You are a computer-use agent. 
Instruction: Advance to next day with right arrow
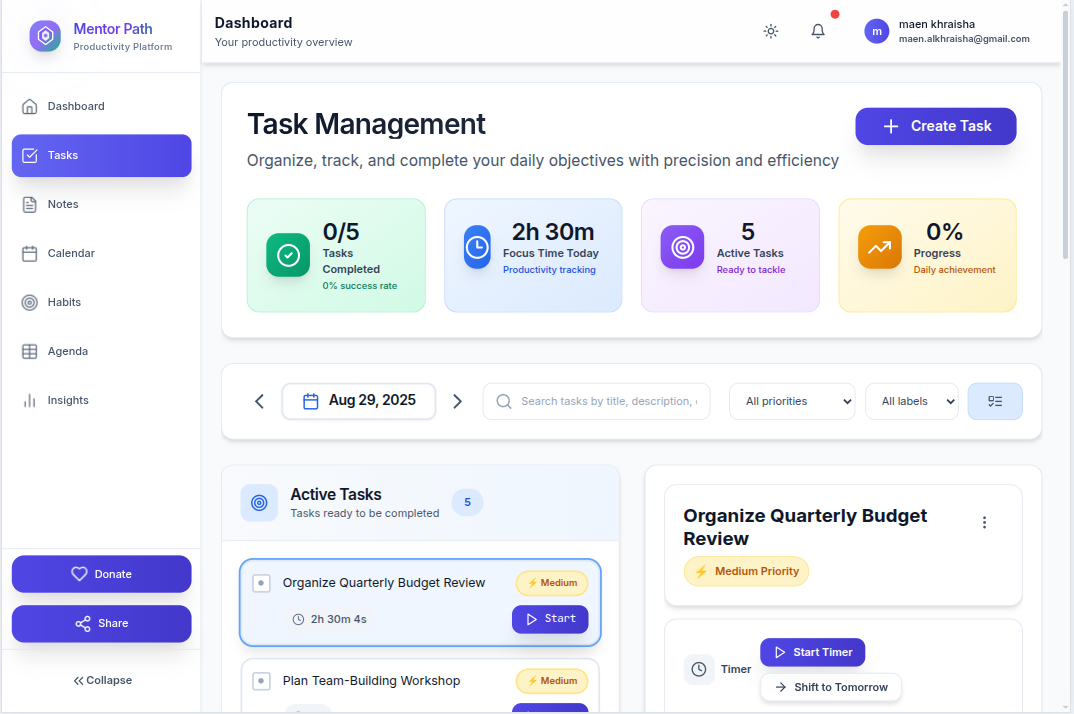point(458,401)
